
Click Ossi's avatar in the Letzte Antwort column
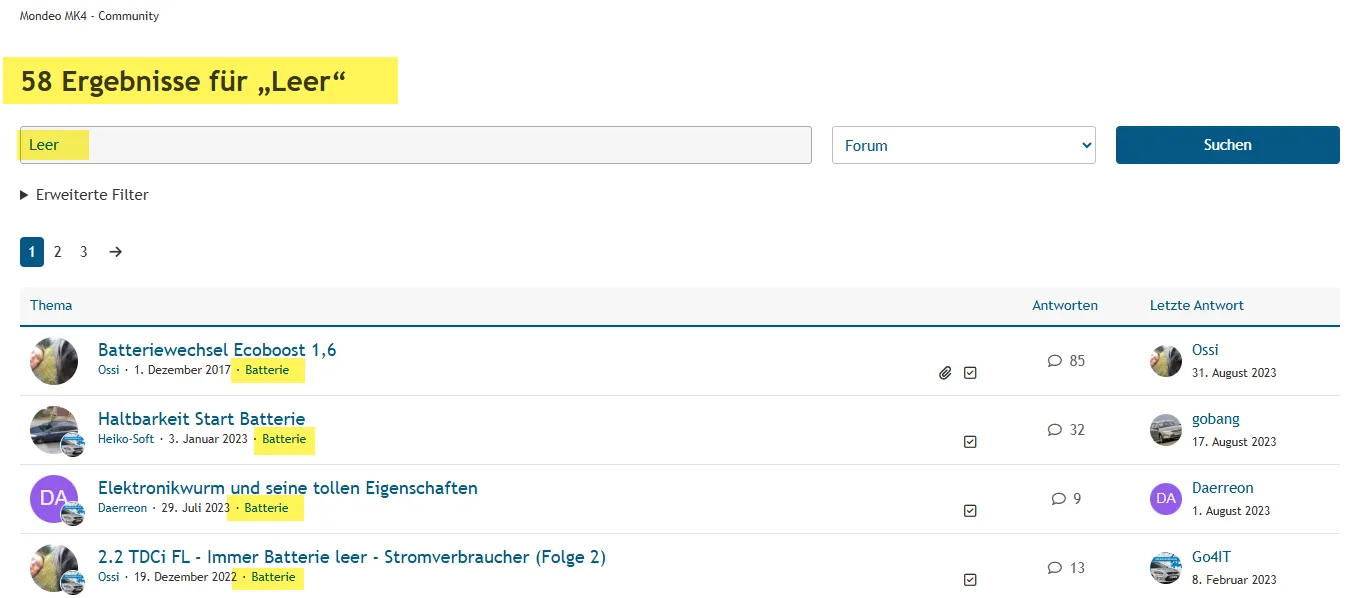[x=1166, y=361]
